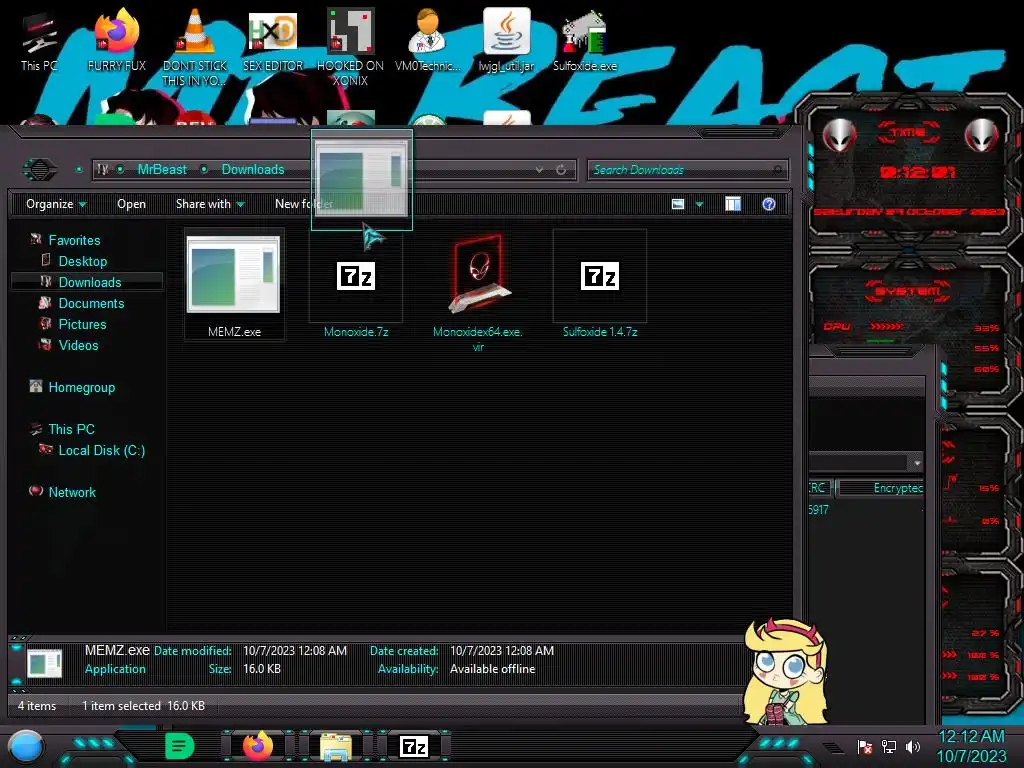Click the Star Butterfly desktop mascot
1024x768 pixels.
pyautogui.click(x=786, y=673)
